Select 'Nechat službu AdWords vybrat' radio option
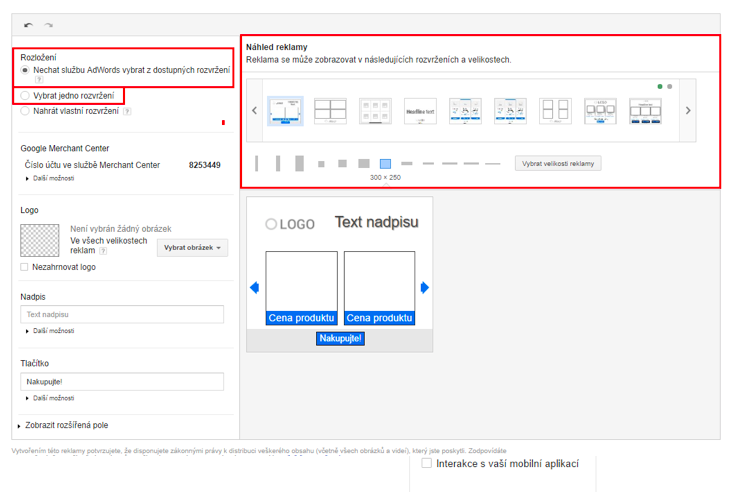Image resolution: width=730 pixels, height=499 pixels. pyautogui.click(x=25, y=70)
